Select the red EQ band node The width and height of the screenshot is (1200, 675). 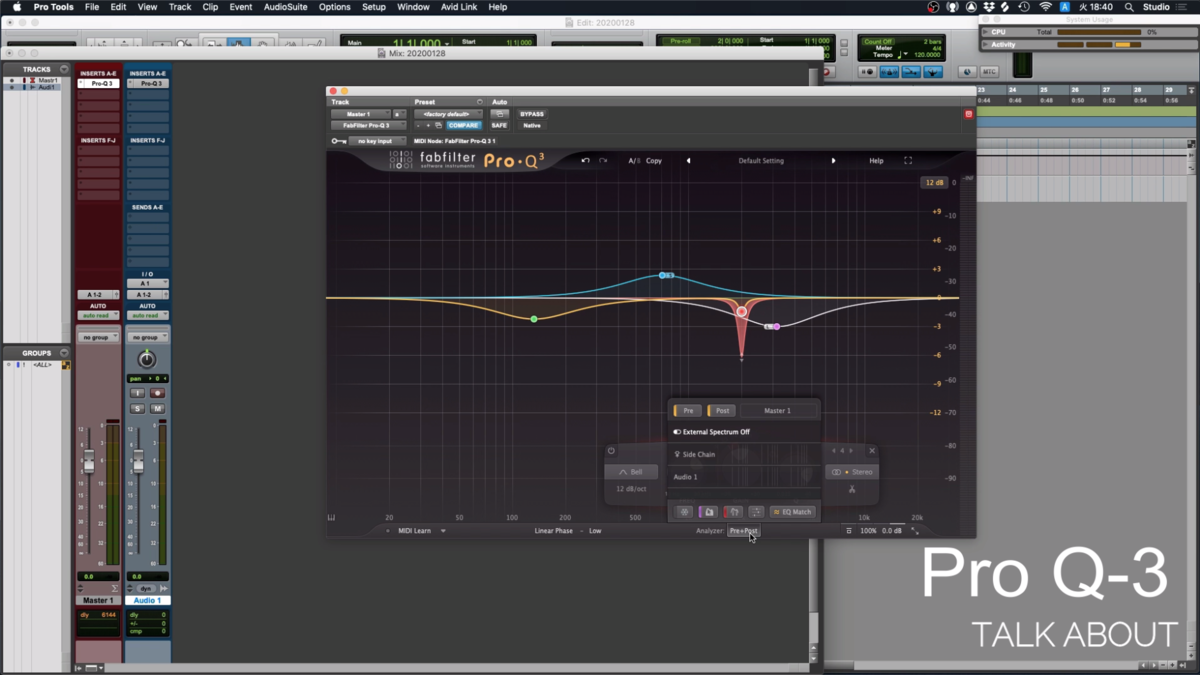742,312
